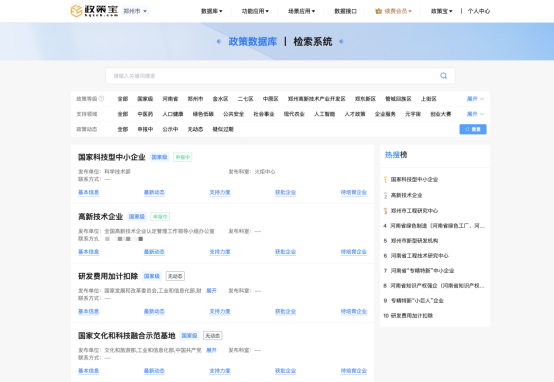Open 河南省工程技术研究中心 in 热搜榜
The width and height of the screenshot is (554, 382).
pyautogui.click(x=419, y=255)
